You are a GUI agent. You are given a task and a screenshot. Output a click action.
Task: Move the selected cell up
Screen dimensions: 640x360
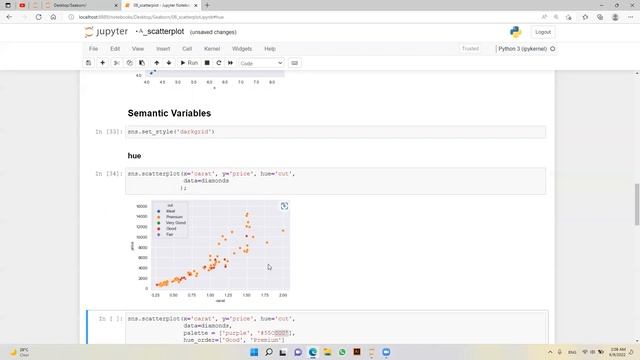coord(156,63)
